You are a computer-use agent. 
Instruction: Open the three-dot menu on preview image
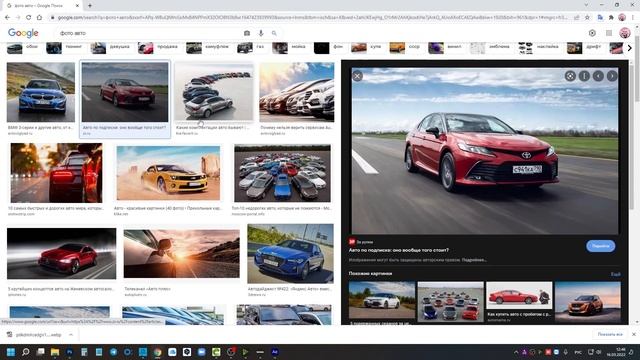584,76
